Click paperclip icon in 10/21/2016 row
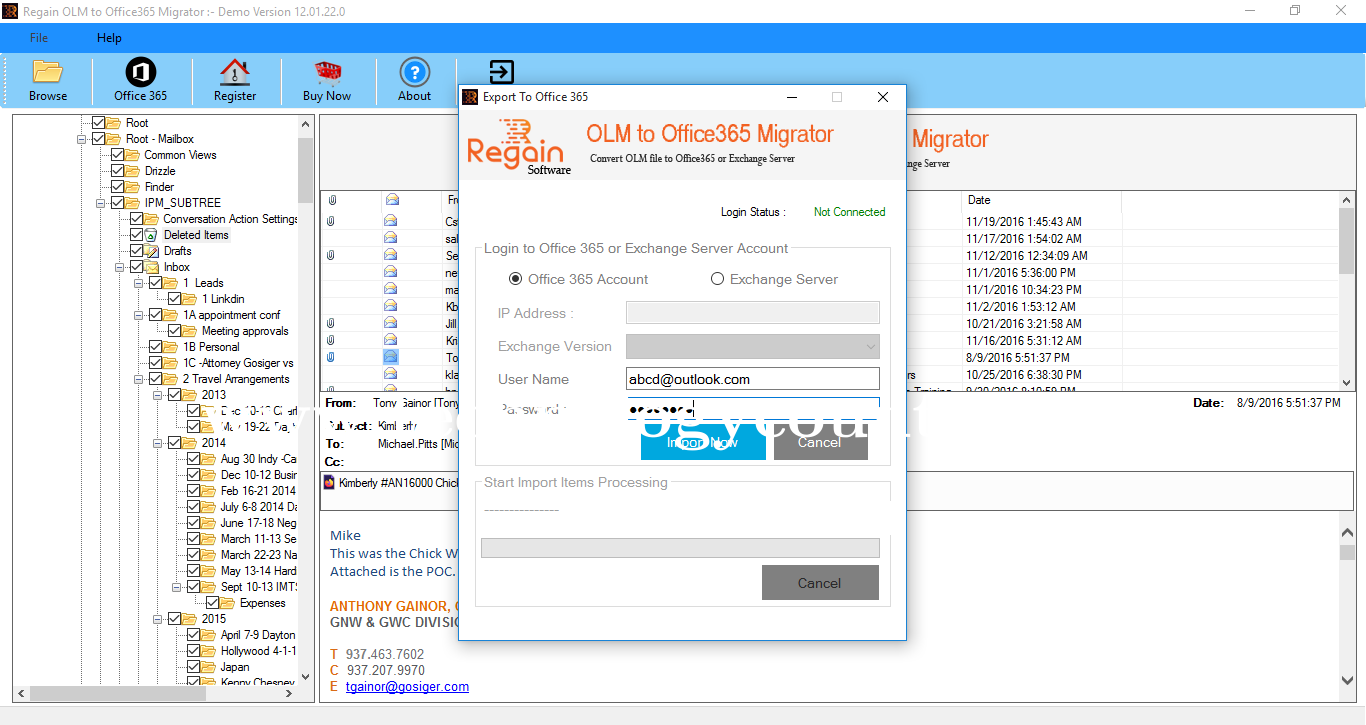Image resolution: width=1366 pixels, height=725 pixels. click(x=331, y=323)
